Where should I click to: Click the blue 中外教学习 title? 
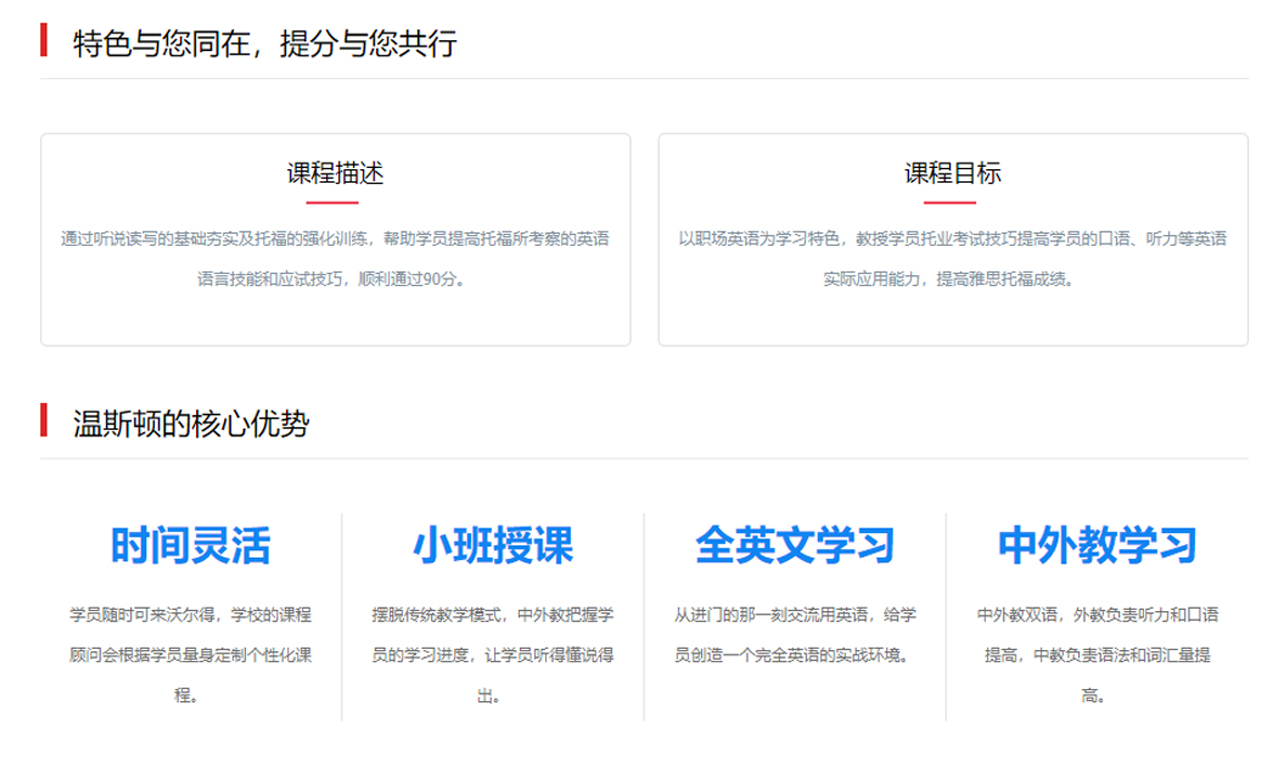(x=1097, y=546)
